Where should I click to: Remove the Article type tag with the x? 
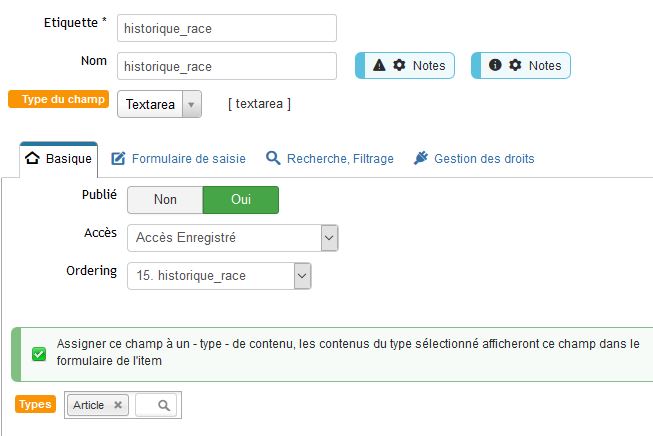pos(118,405)
